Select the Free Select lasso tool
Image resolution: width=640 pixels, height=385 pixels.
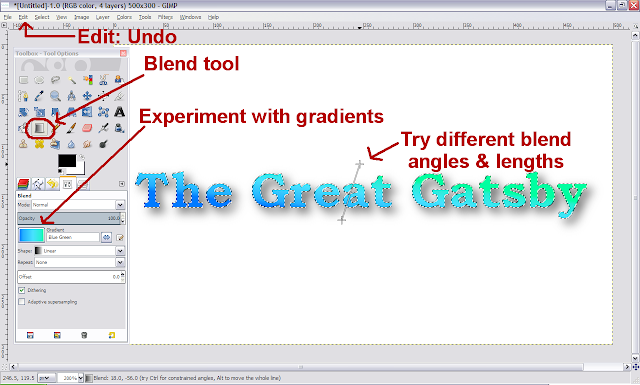click(x=55, y=80)
